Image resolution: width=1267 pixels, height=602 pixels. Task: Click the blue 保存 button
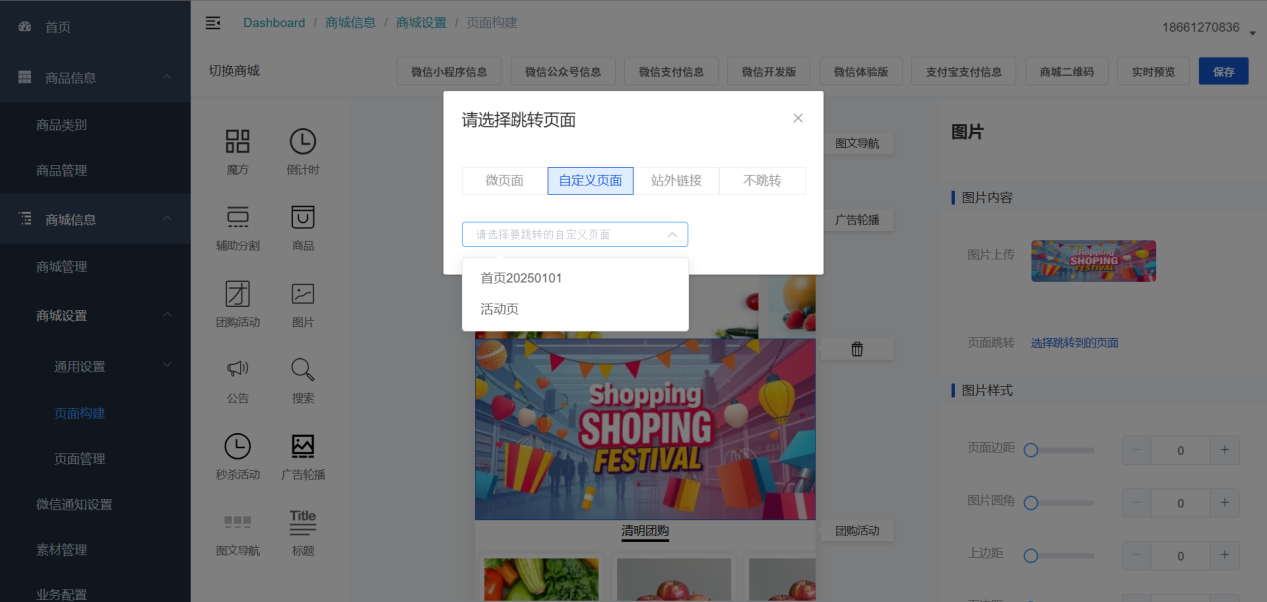tap(1223, 72)
